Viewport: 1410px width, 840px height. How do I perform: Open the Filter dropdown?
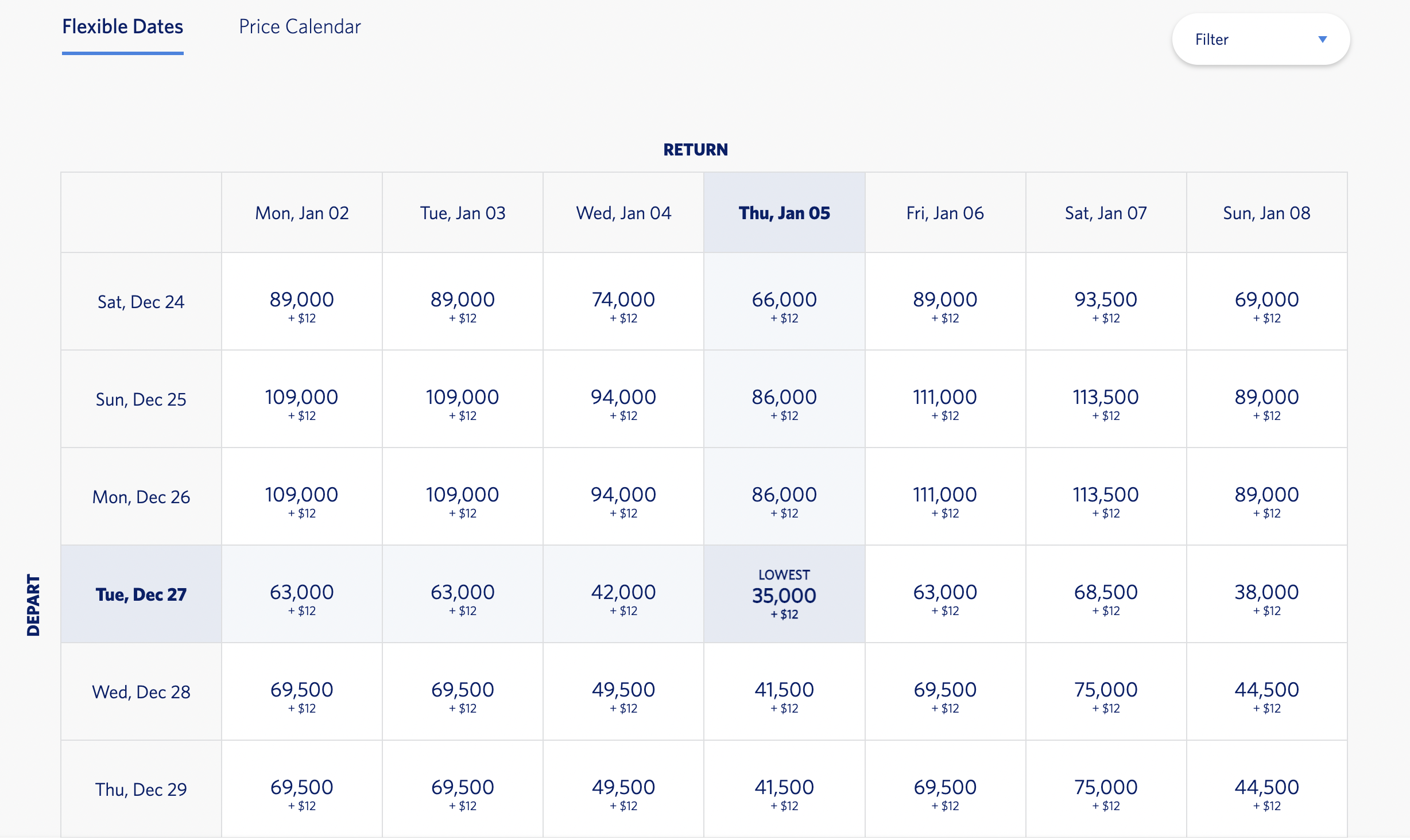[x=1260, y=40]
